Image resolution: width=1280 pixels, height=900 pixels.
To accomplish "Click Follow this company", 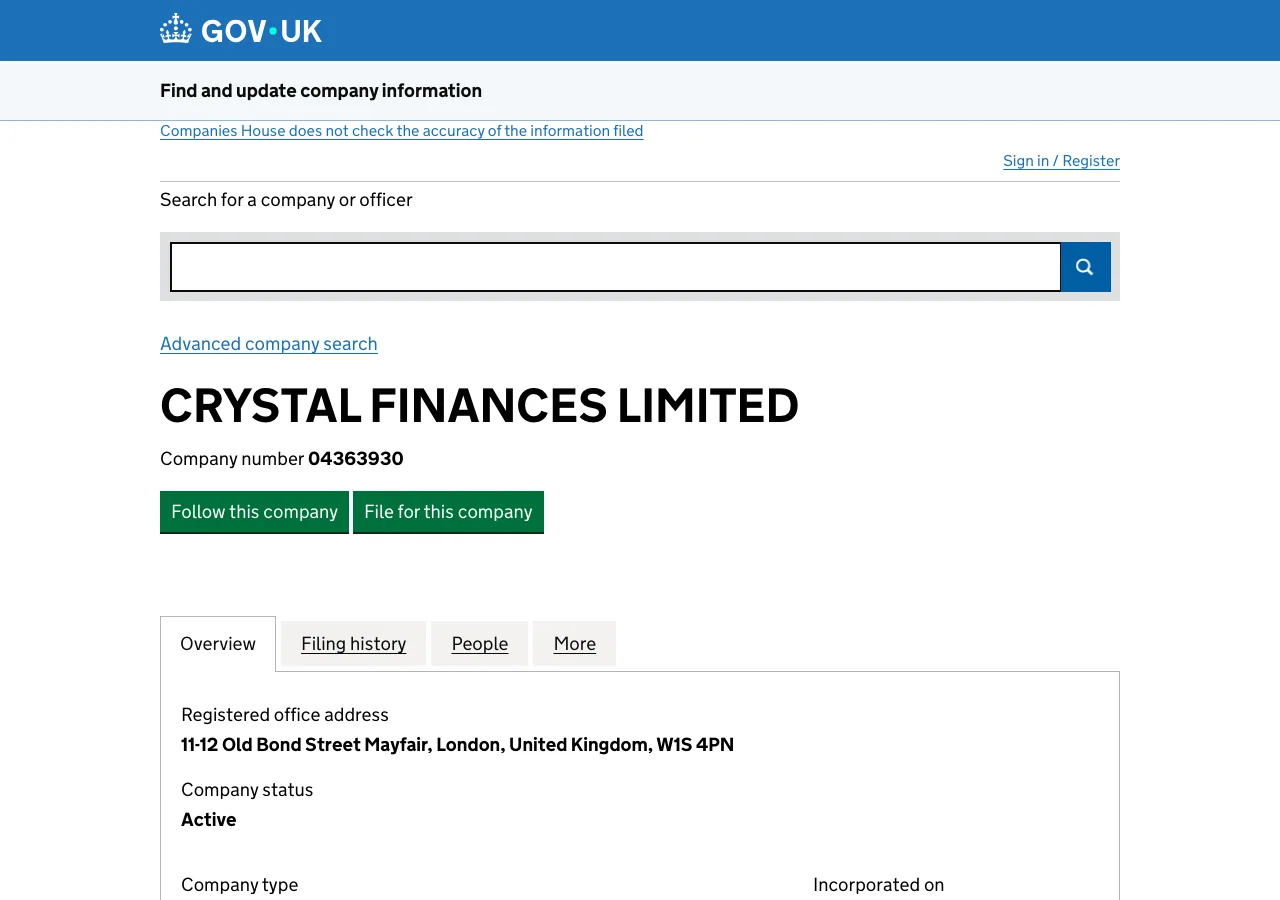I will pyautogui.click(x=254, y=511).
